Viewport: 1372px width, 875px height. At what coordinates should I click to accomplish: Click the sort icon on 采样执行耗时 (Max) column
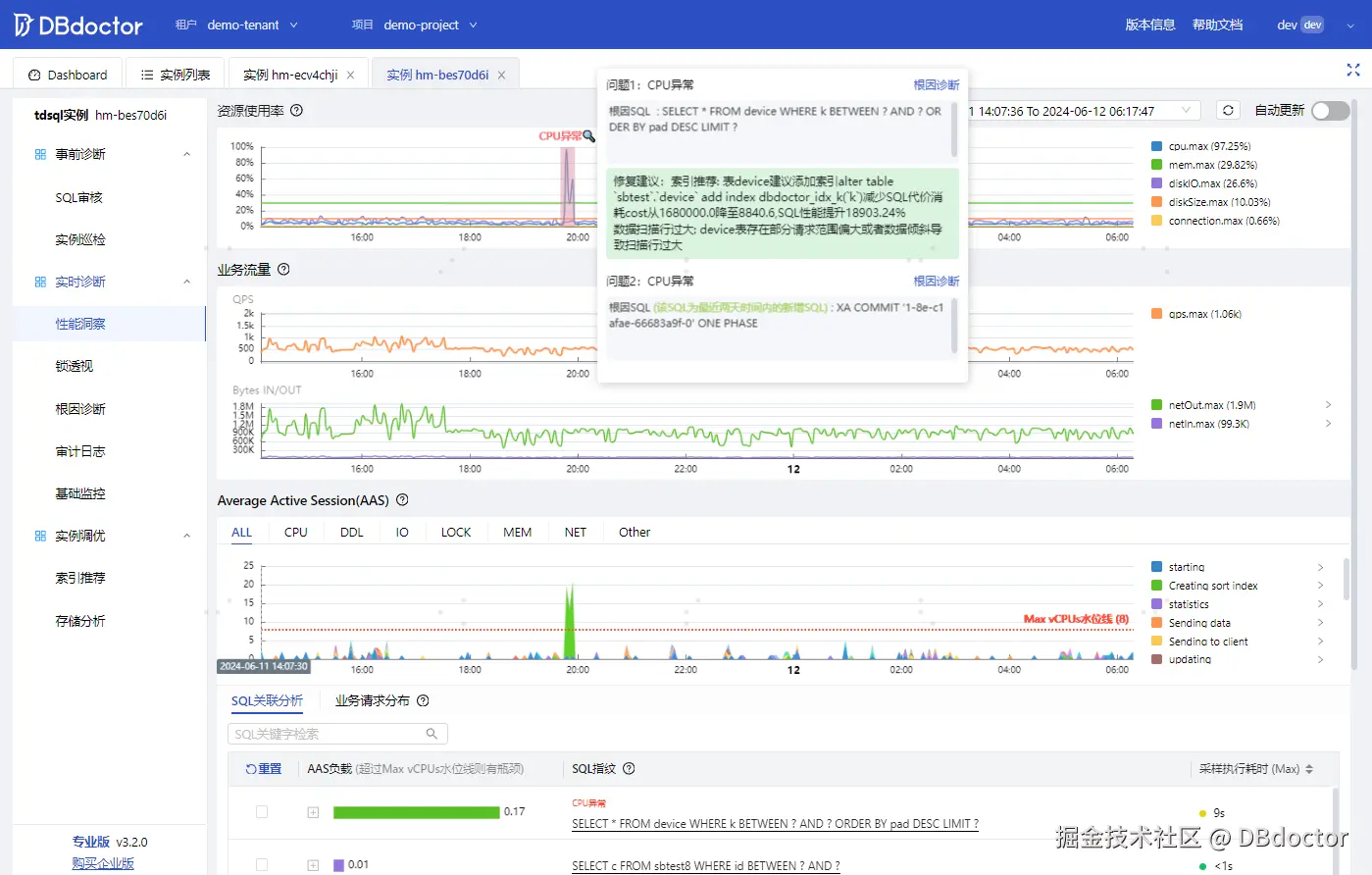[1309, 769]
